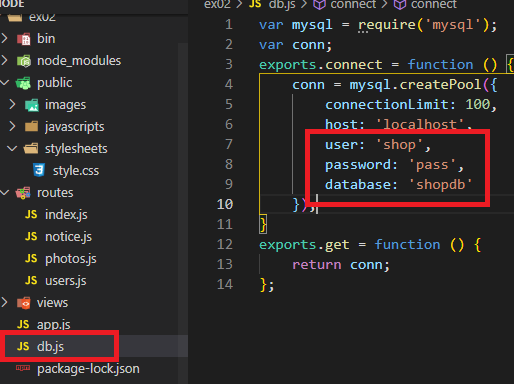Click the npm icon beside package-lock.json
The height and width of the screenshot is (384, 514).
pyautogui.click(x=23, y=368)
